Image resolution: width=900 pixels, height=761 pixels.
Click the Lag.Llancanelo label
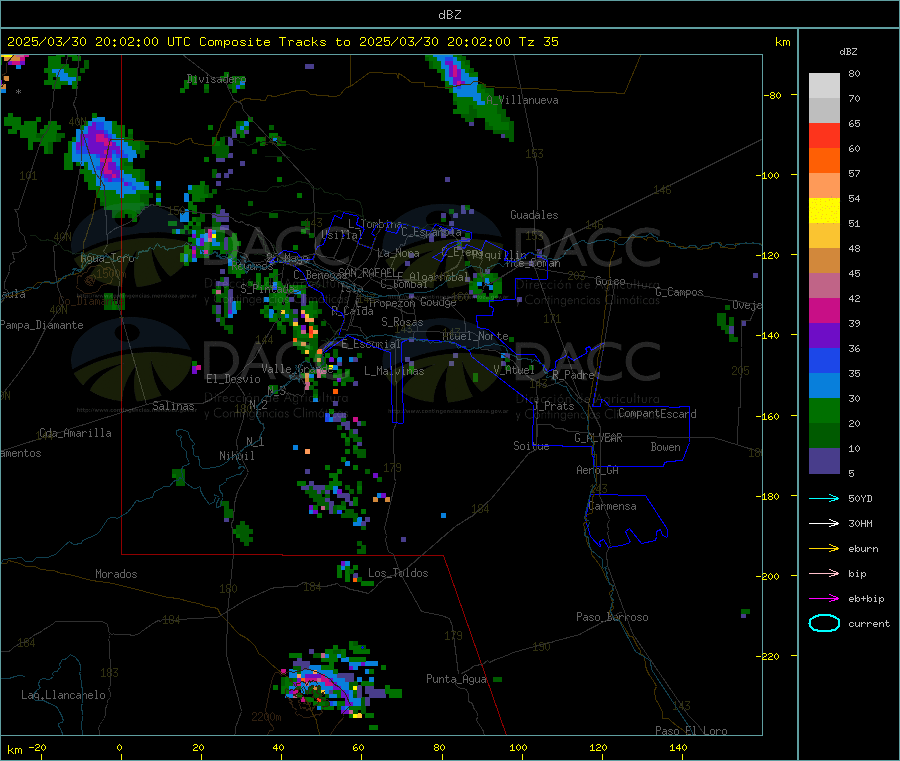(63, 695)
